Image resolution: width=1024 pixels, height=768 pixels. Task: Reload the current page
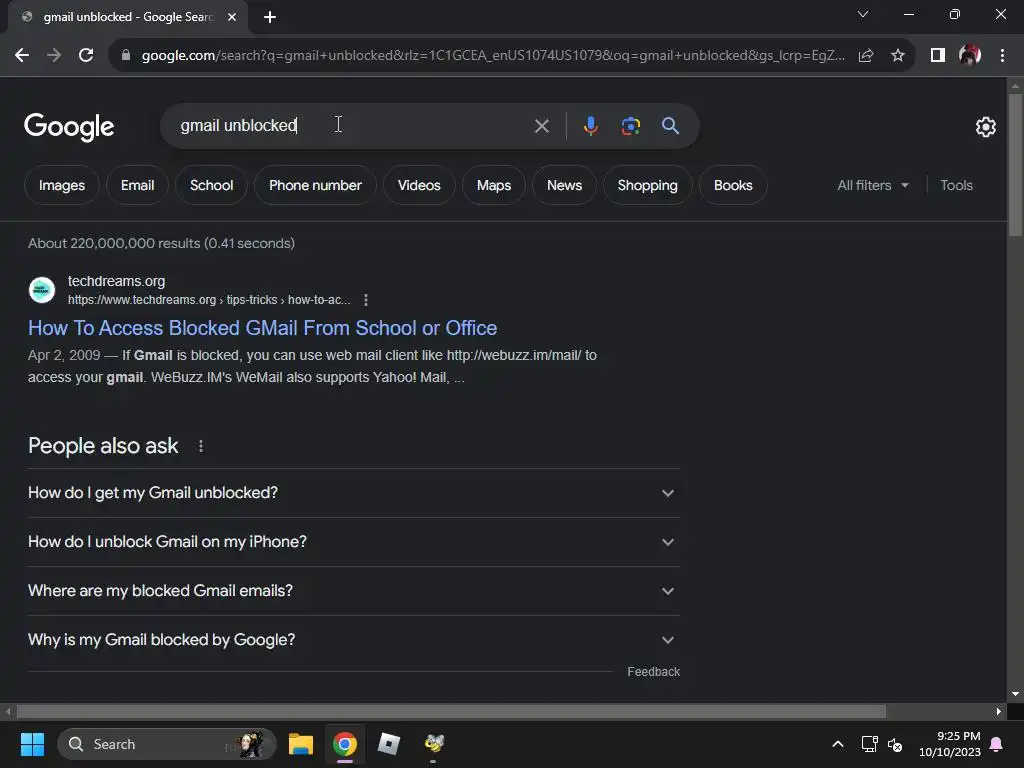click(x=86, y=56)
